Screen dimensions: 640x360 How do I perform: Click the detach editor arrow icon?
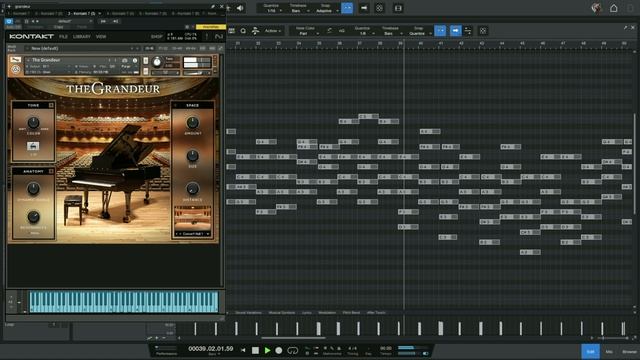625,27
